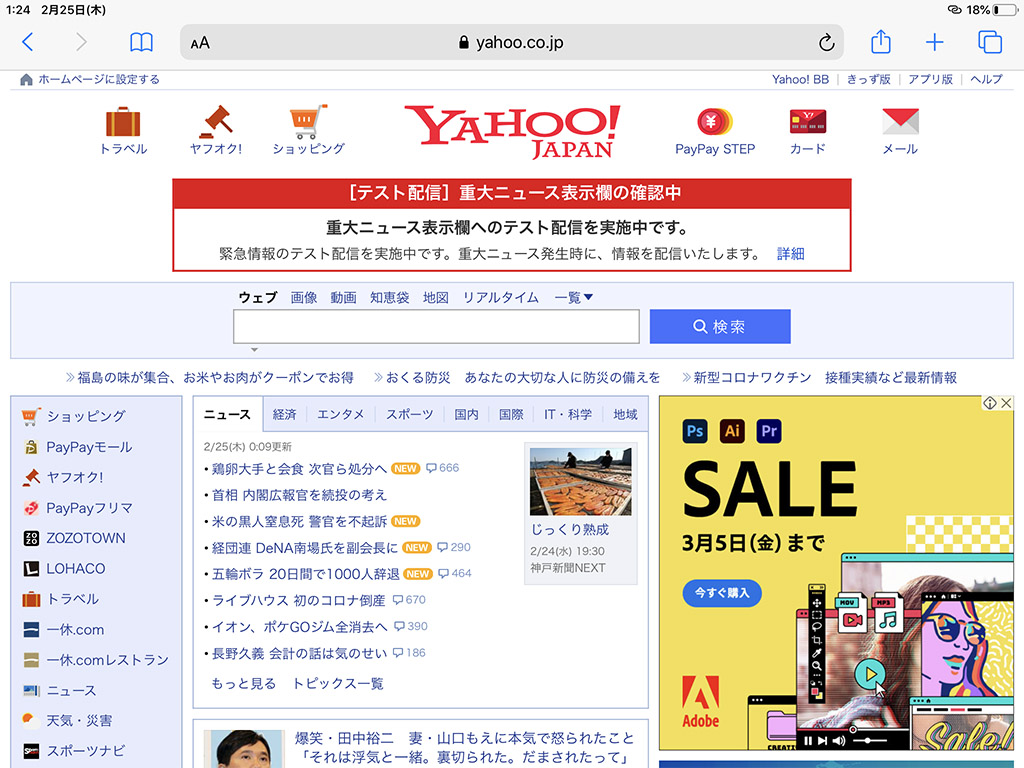The image size is (1024, 768).
Task: Open the Safari bookmarks book icon
Action: click(141, 42)
